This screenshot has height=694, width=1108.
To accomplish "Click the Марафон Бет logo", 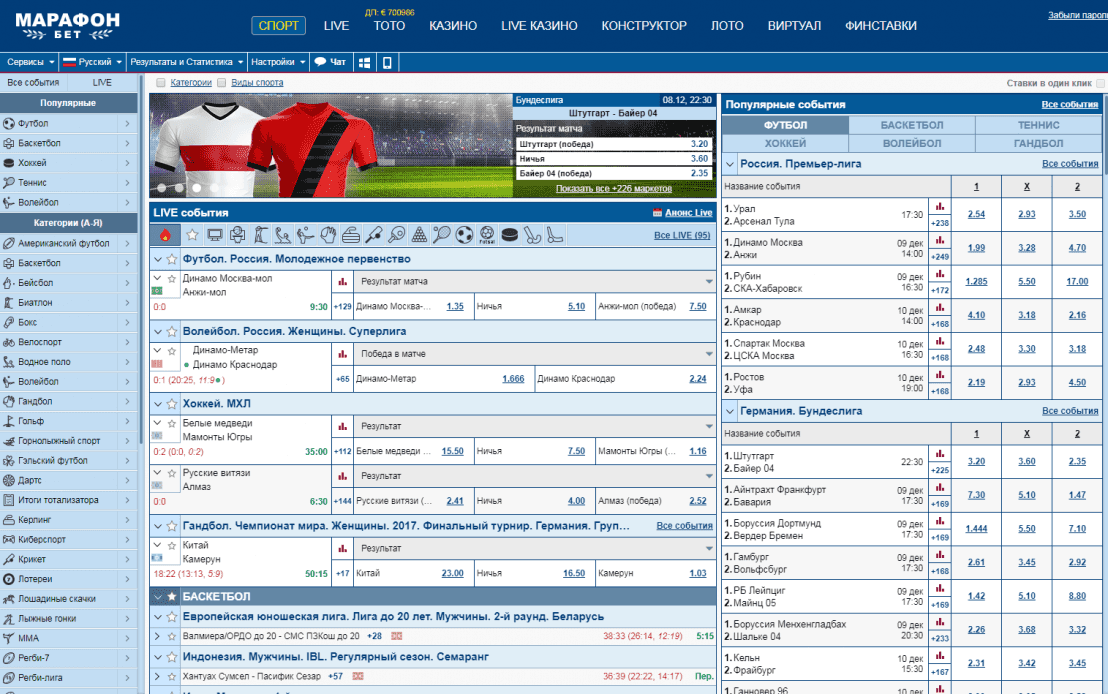I will [68, 25].
